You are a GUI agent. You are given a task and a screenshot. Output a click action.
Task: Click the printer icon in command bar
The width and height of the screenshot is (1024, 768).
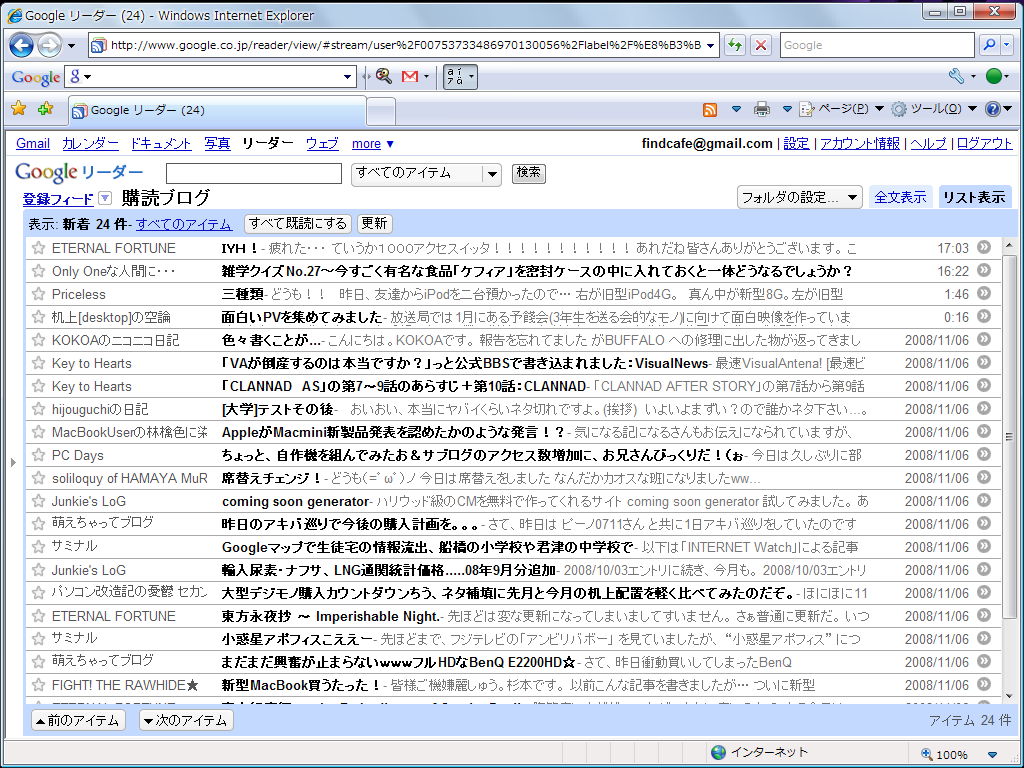pos(761,109)
